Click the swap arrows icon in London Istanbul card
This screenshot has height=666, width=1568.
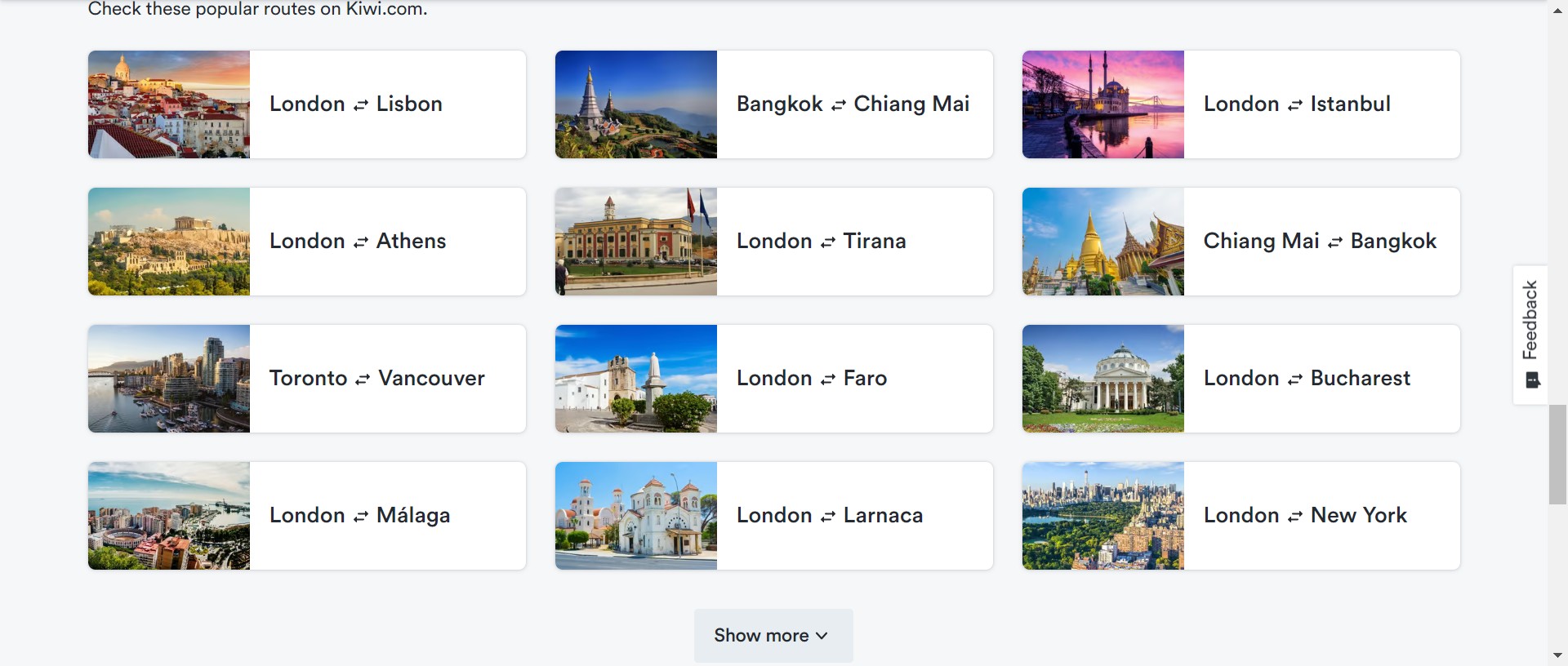coord(1295,105)
